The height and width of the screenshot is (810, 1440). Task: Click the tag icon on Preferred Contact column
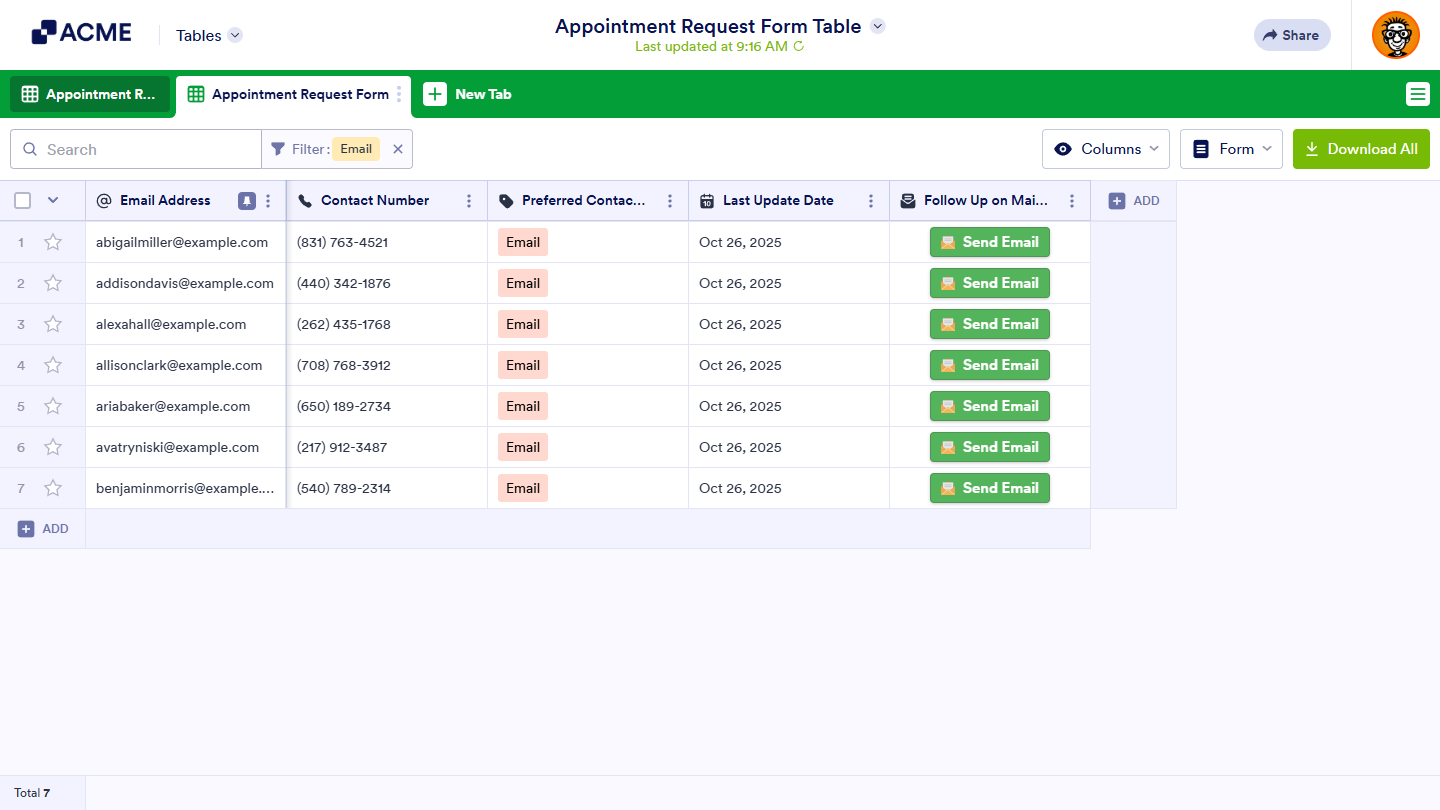click(x=505, y=200)
